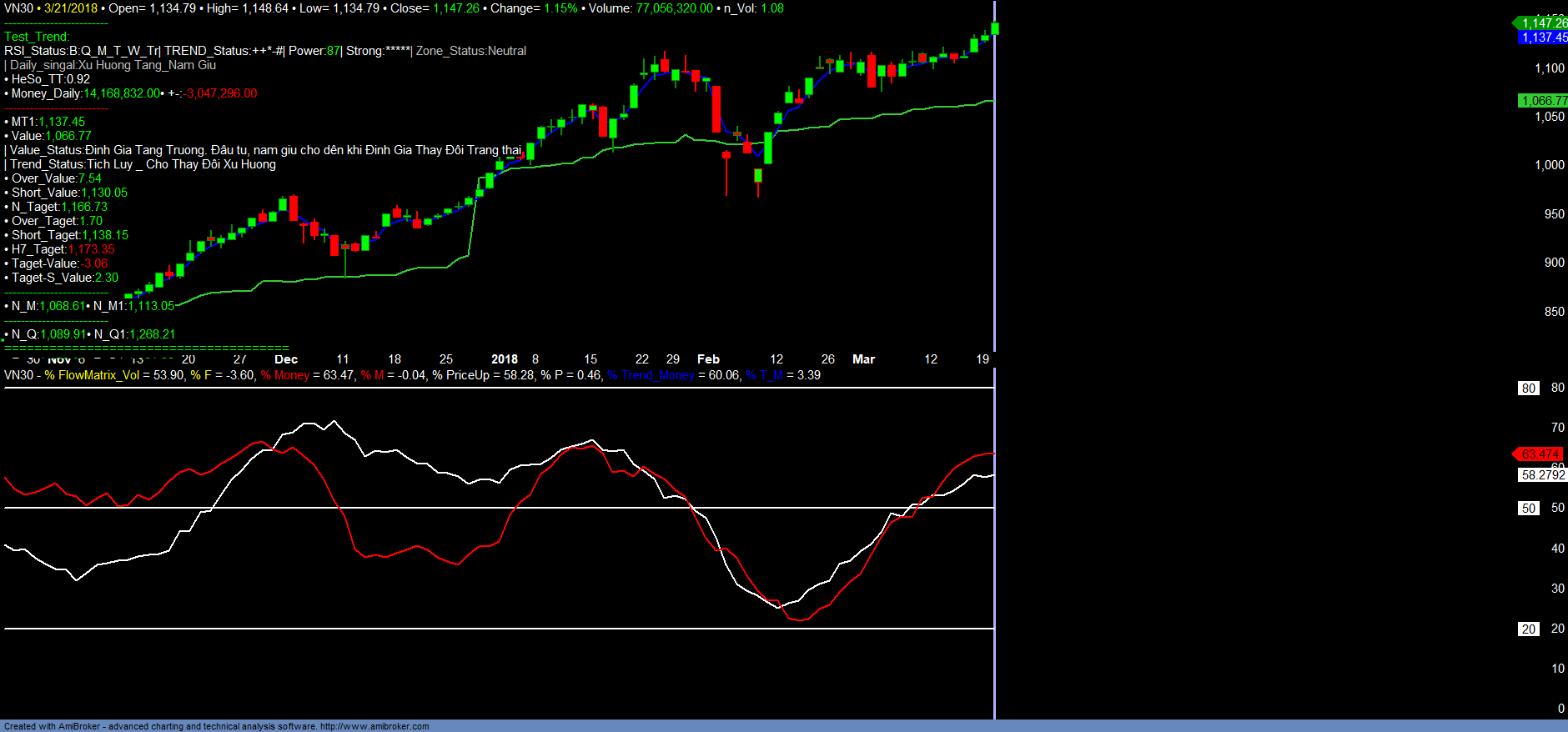Open the amibroker.com link in footer
The width and height of the screenshot is (1568, 732).
[374, 726]
